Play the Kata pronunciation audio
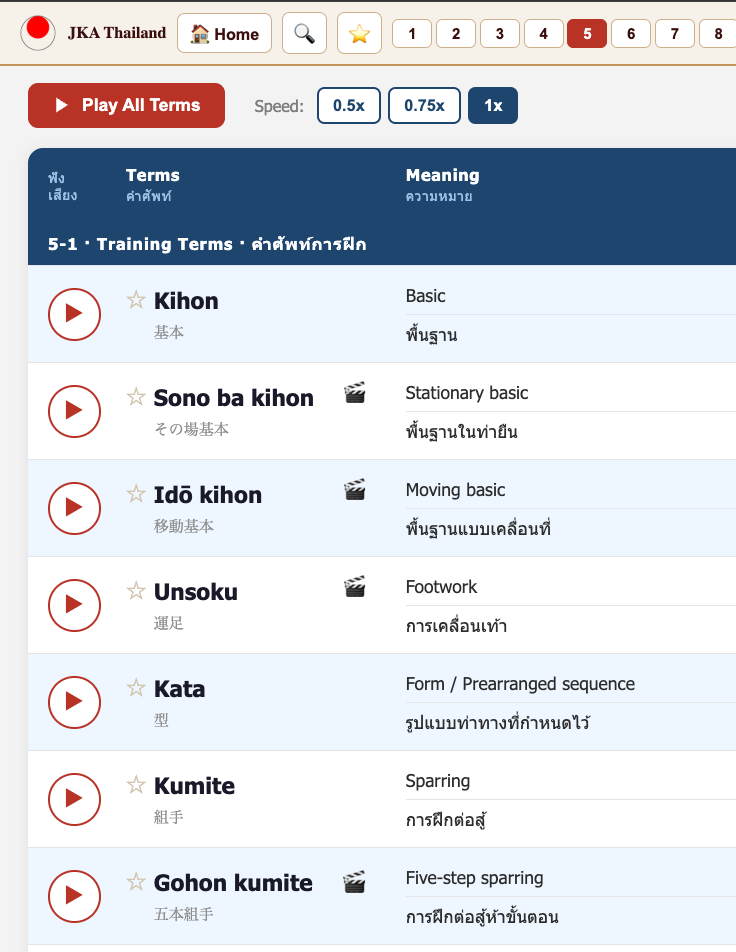736x952 pixels. coord(74,702)
